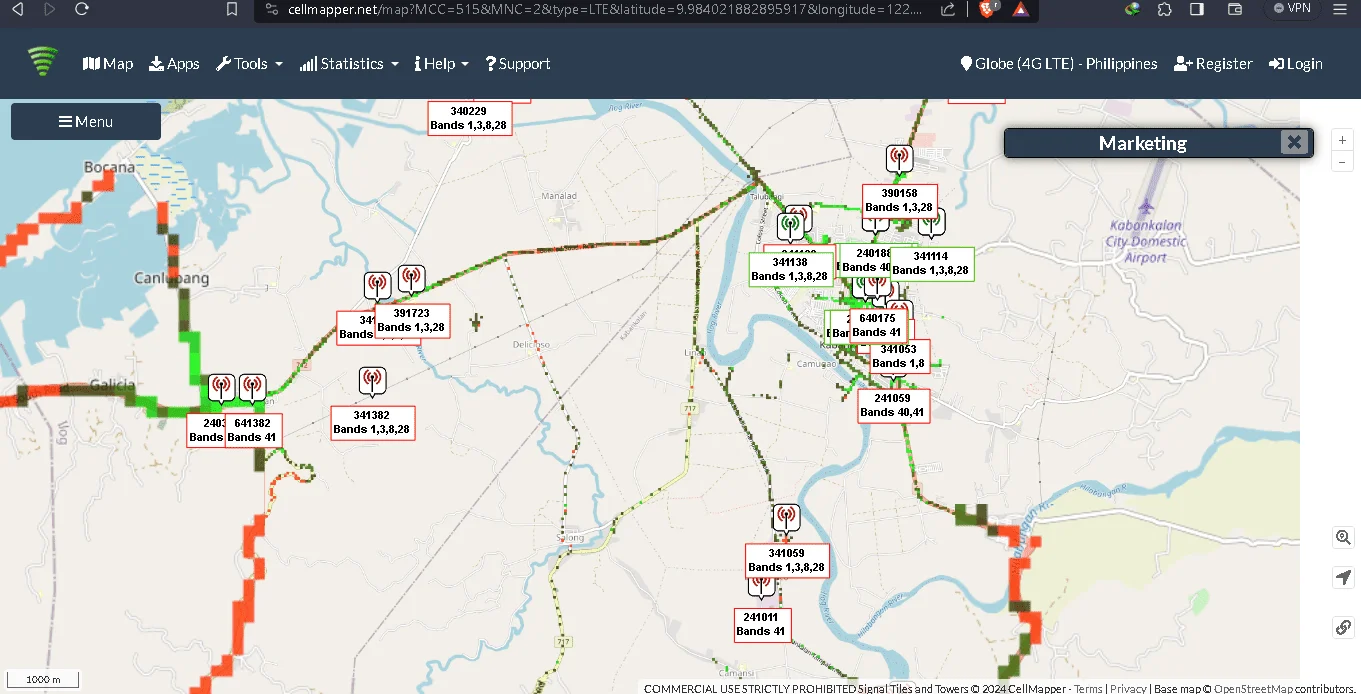Click the Marketing panel header
1361x694 pixels.
click(x=1142, y=143)
